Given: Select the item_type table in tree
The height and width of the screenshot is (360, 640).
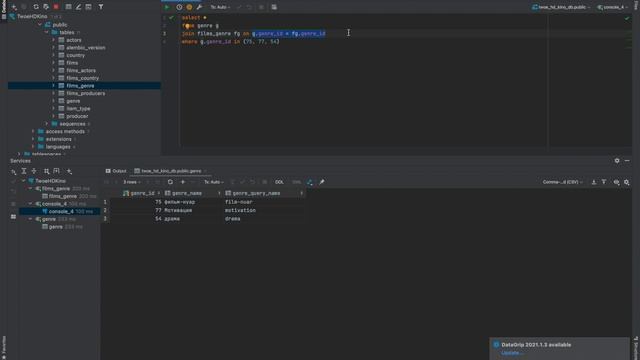Looking at the screenshot, I should coord(78,109).
